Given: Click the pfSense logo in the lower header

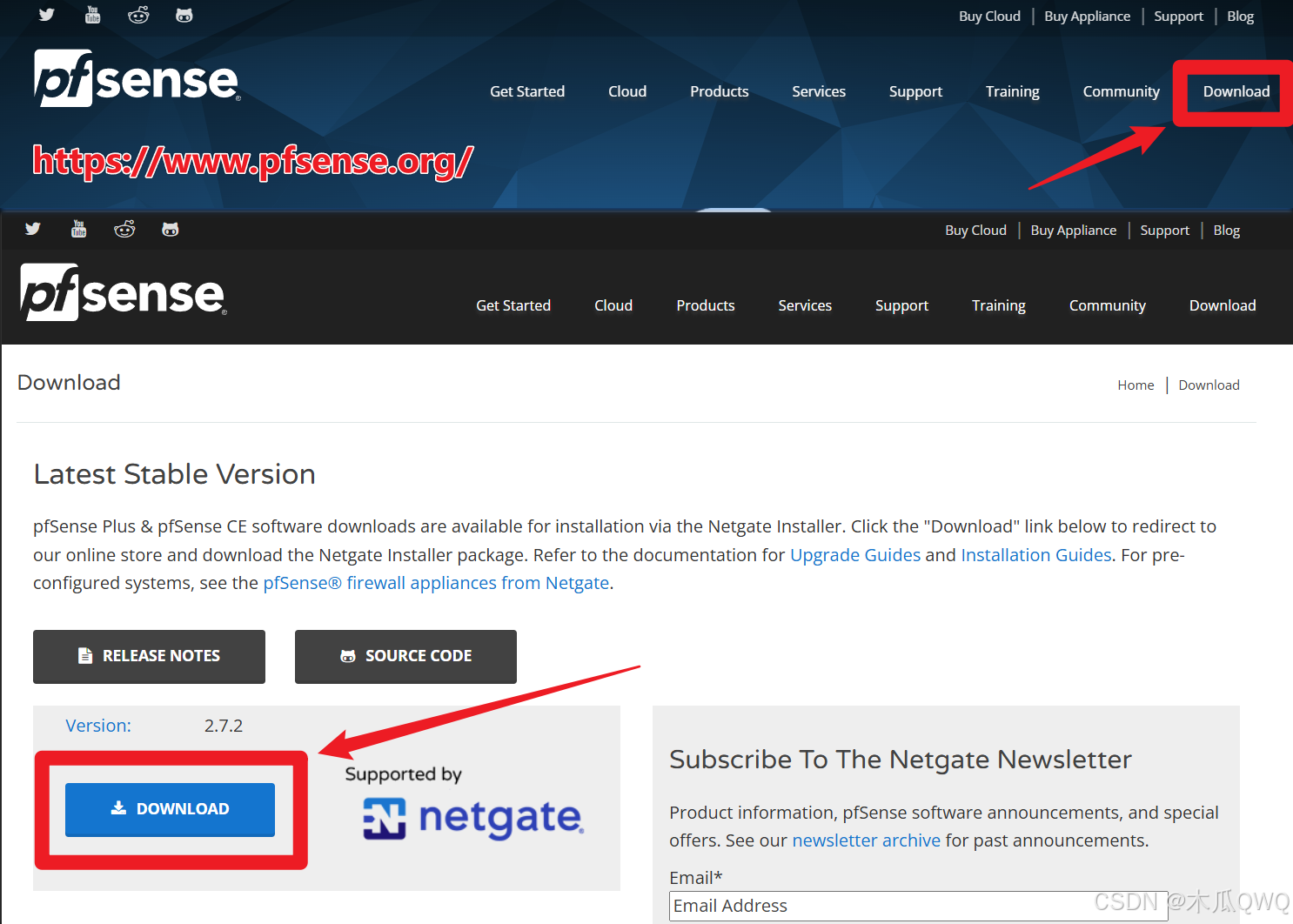Looking at the screenshot, I should 124,292.
